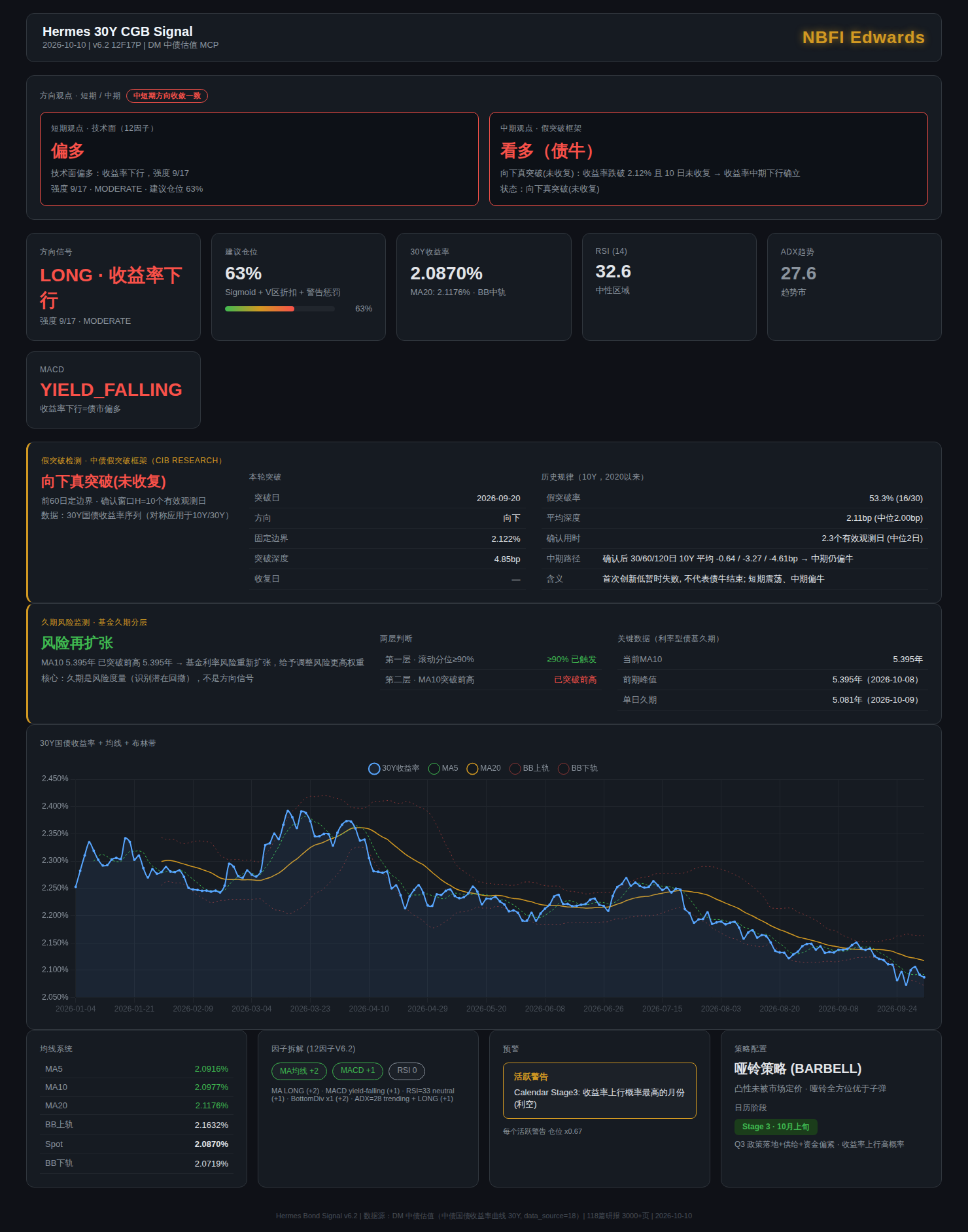Viewport: 968px width, 1232px height.
Task: Open the 短期观点 偏多 card
Action: coord(259,159)
